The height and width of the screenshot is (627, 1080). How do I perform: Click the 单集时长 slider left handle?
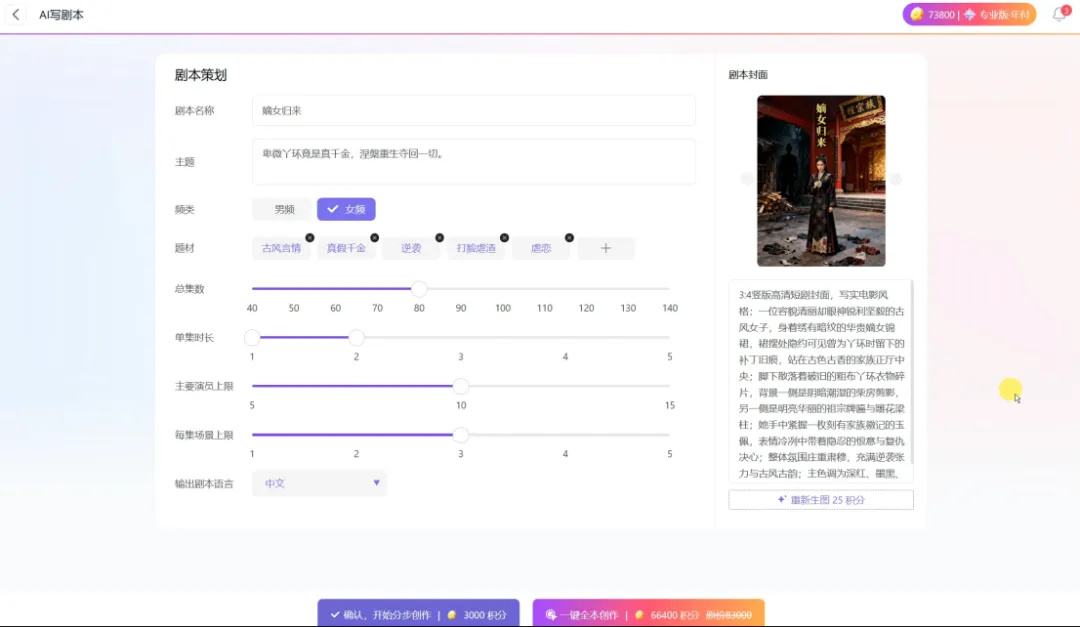252,338
